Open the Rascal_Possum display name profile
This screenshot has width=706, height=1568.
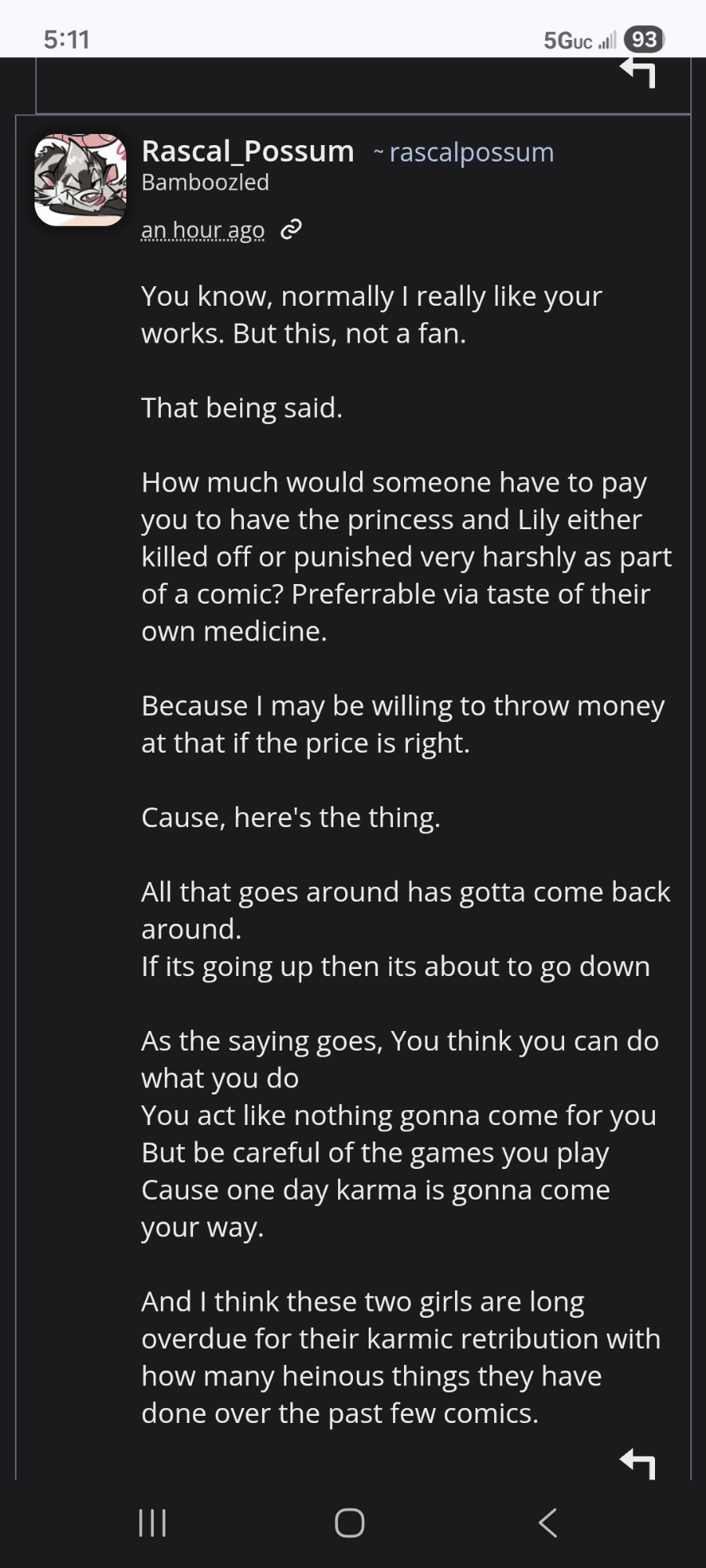(x=247, y=151)
